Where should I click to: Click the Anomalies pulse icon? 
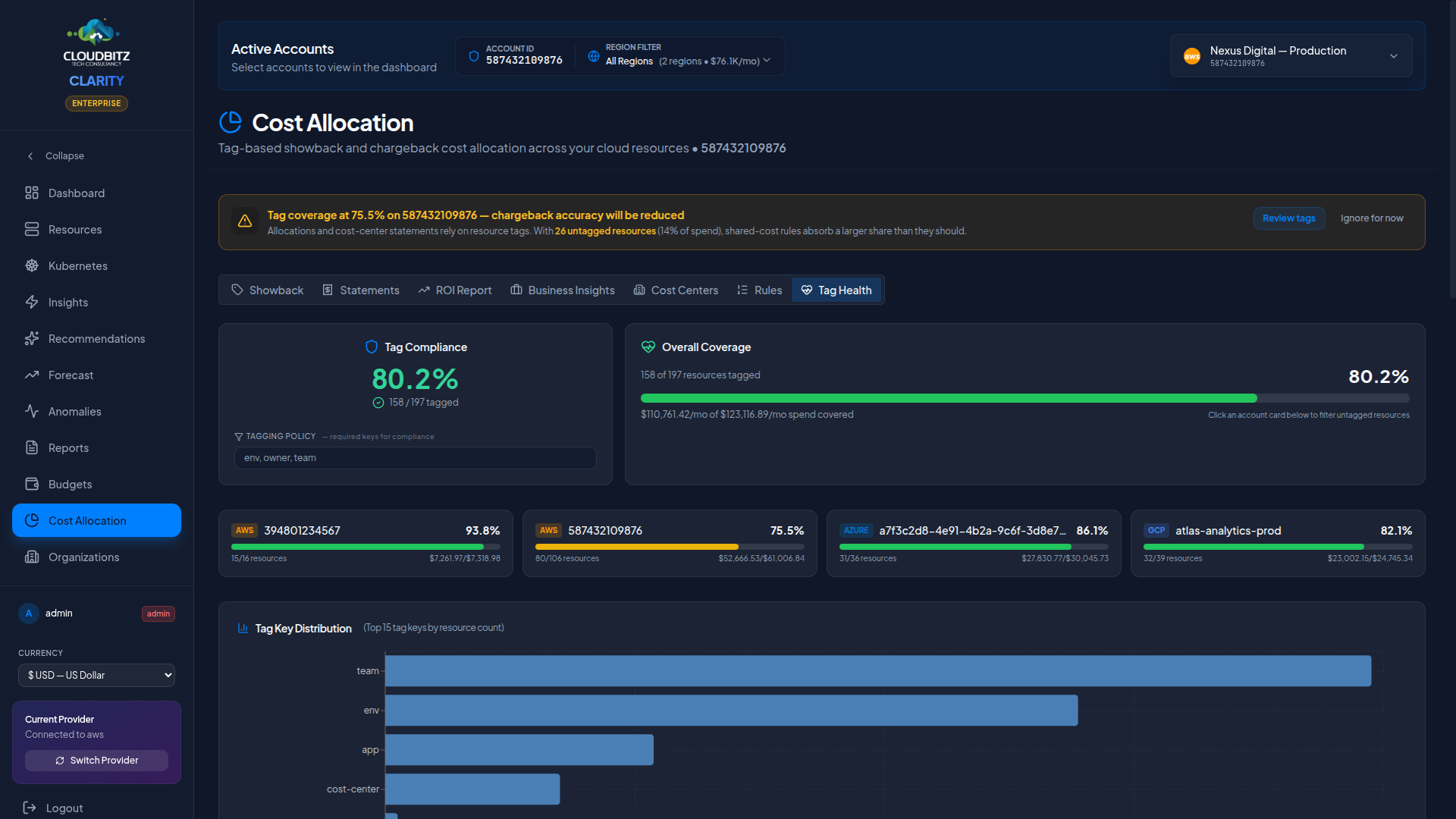pyautogui.click(x=32, y=411)
